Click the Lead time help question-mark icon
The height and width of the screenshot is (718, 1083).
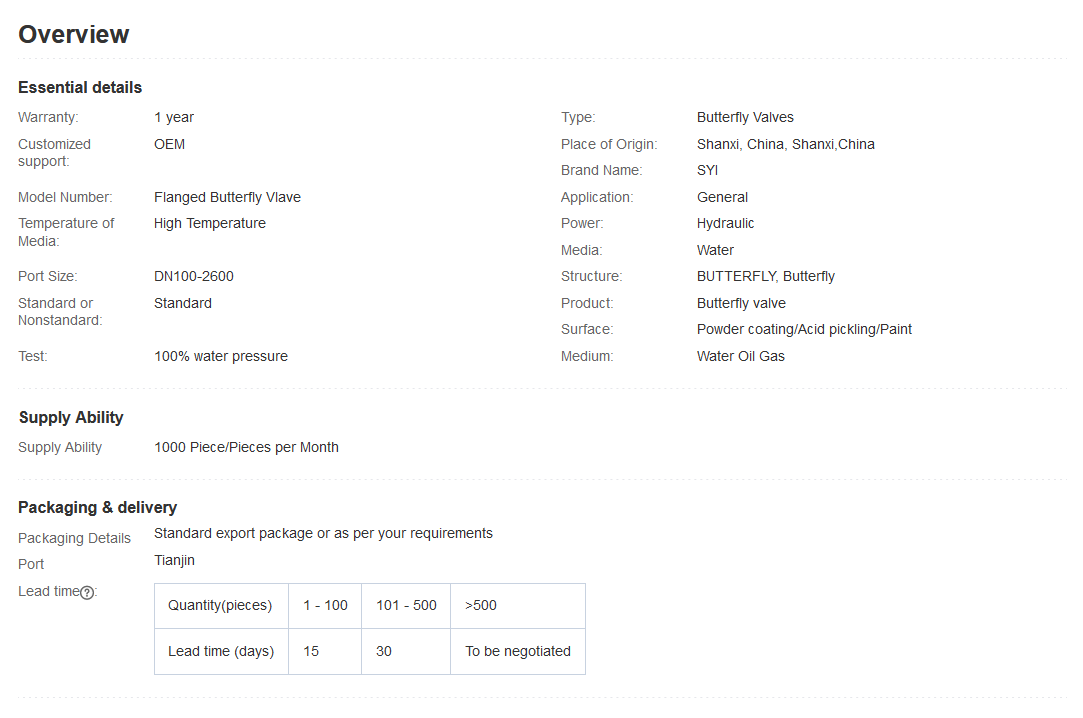[x=87, y=592]
